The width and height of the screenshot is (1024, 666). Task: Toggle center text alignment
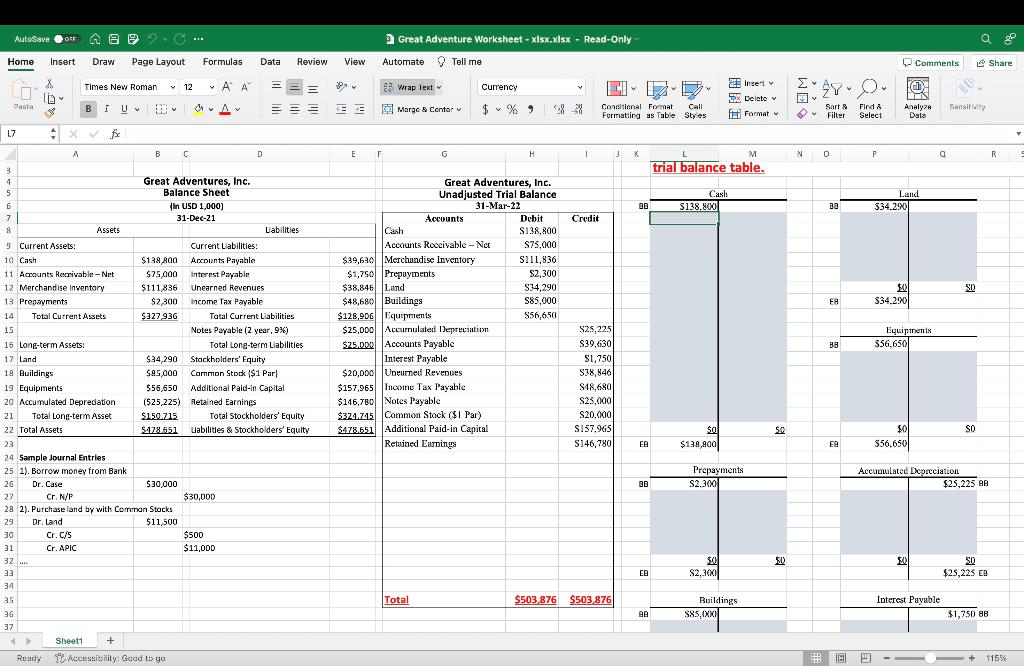(295, 109)
